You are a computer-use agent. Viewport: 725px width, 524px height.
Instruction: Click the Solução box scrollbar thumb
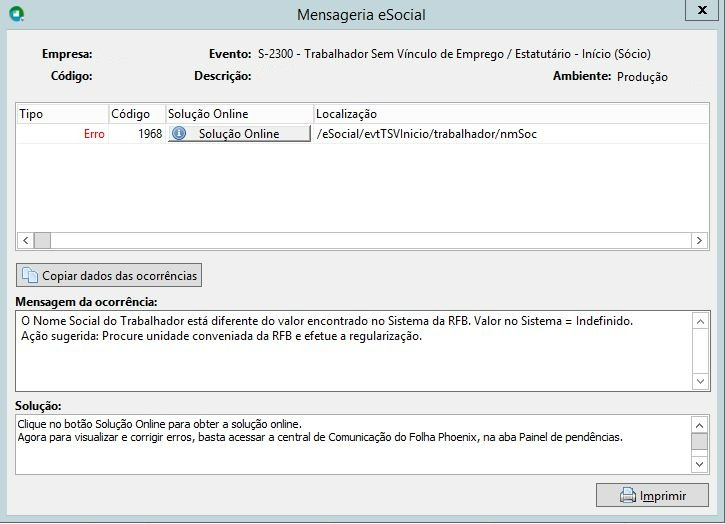700,441
